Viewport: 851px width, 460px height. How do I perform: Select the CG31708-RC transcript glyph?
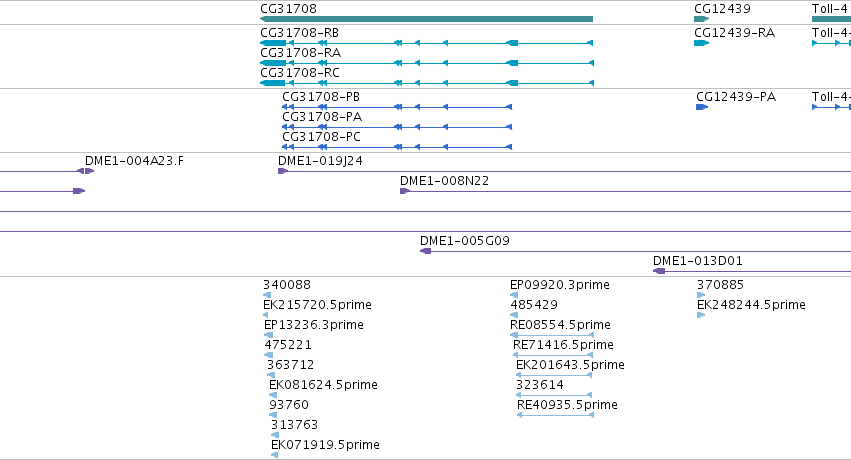[427, 83]
